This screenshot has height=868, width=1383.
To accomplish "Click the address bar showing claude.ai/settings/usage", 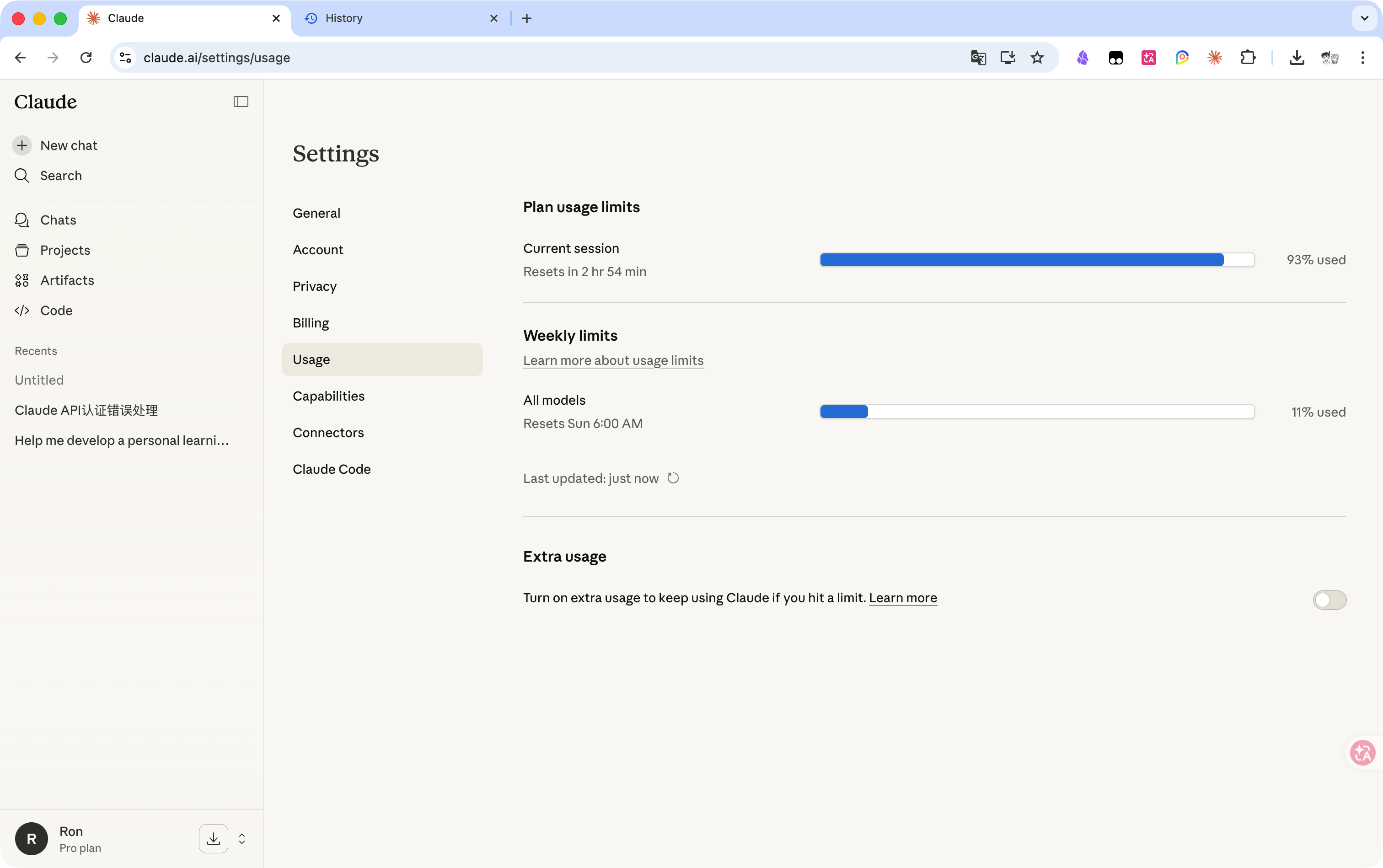I will (546, 58).
